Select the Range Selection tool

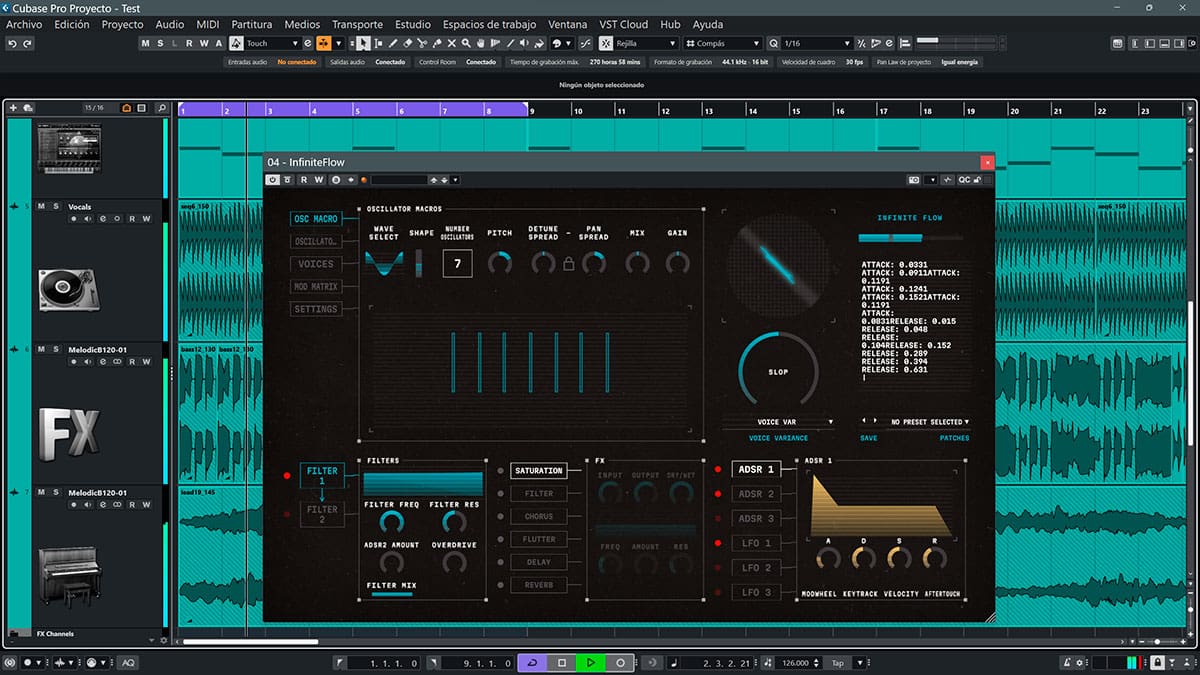(378, 43)
